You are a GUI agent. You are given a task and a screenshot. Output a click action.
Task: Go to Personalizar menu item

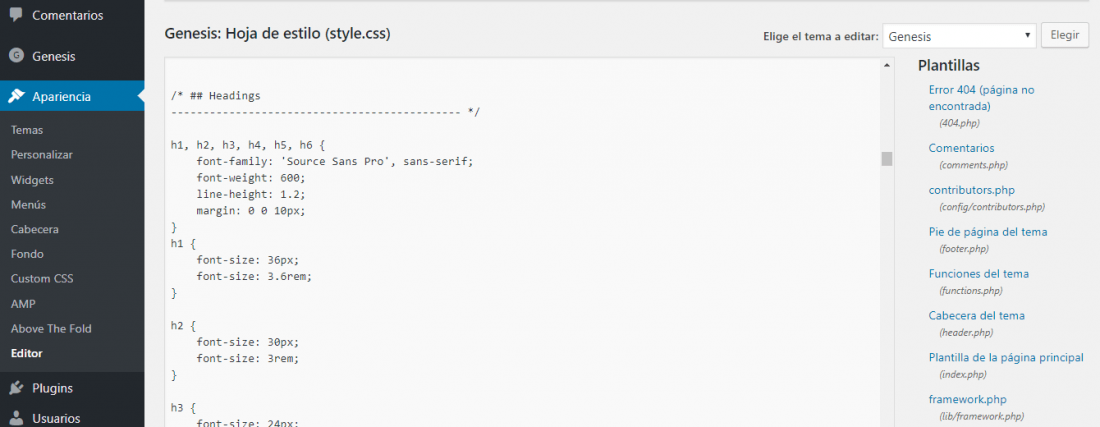pos(41,154)
